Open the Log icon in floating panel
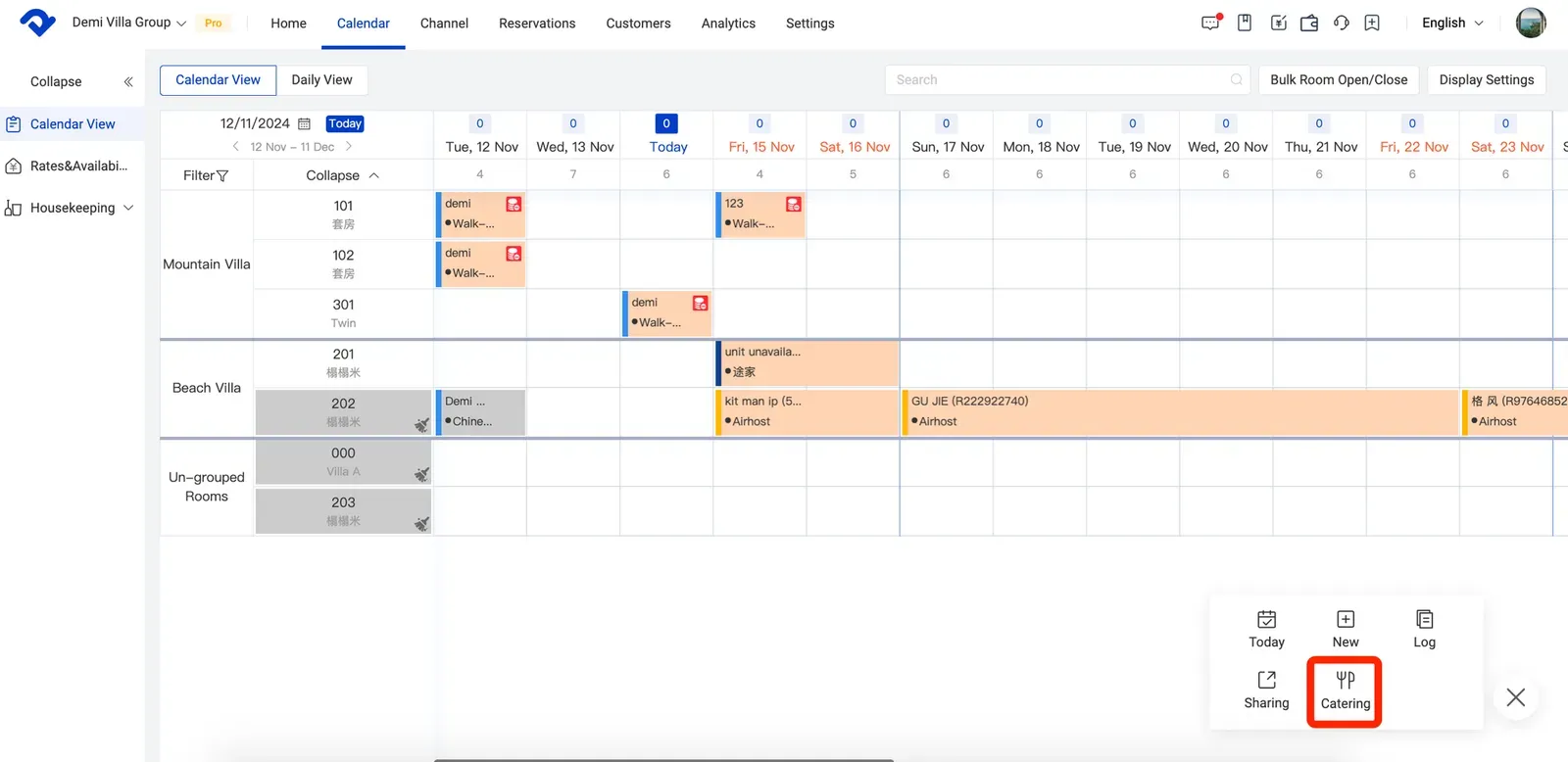 tap(1424, 619)
